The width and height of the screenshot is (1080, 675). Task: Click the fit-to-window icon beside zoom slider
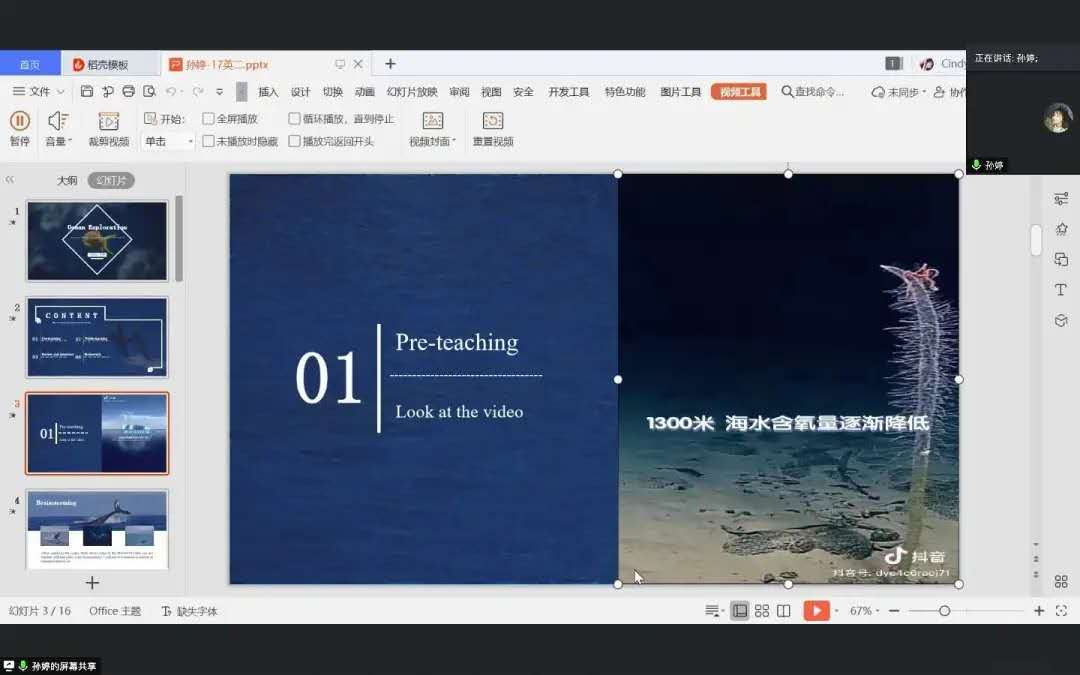(x=1061, y=611)
